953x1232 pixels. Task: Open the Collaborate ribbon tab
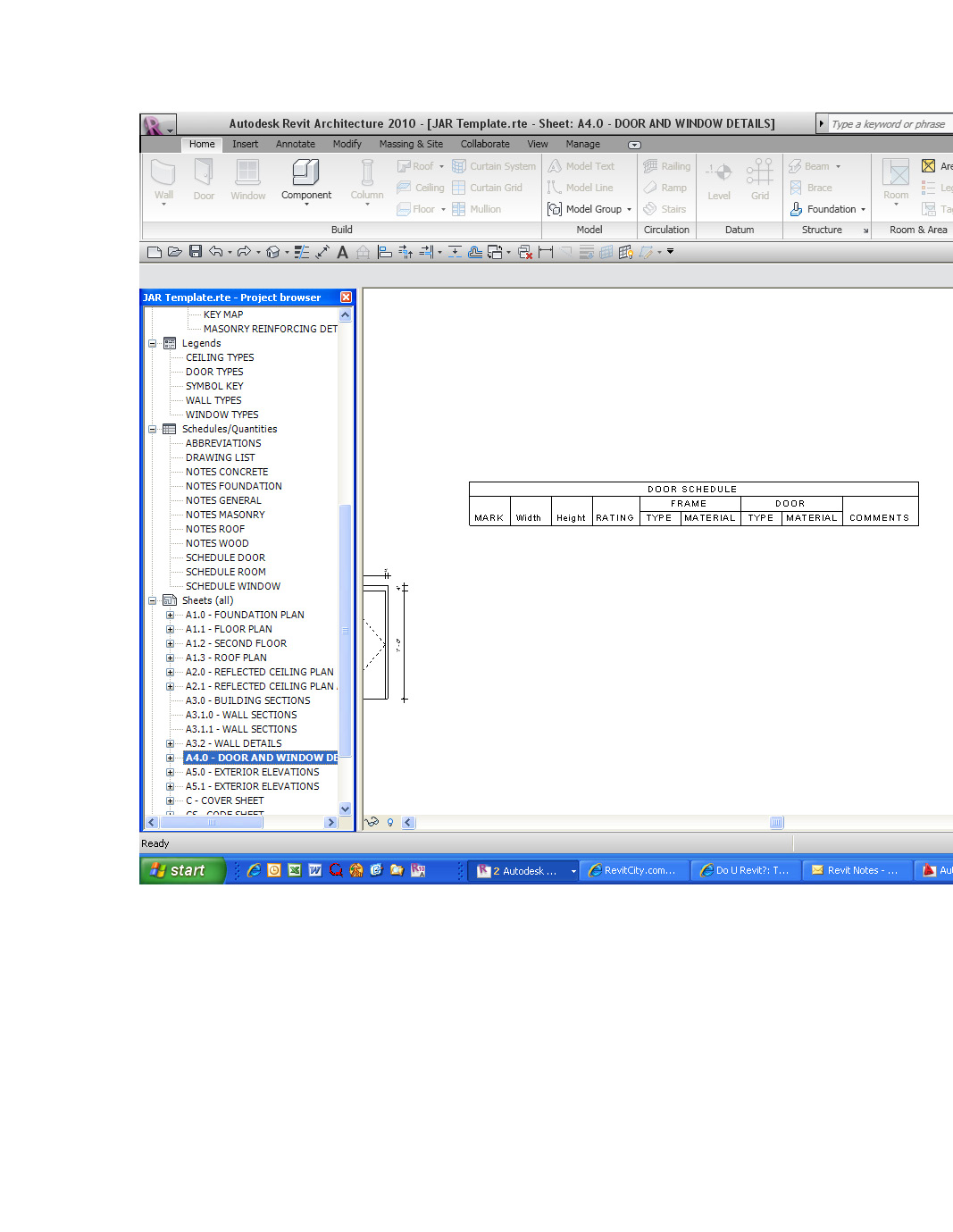tap(485, 144)
